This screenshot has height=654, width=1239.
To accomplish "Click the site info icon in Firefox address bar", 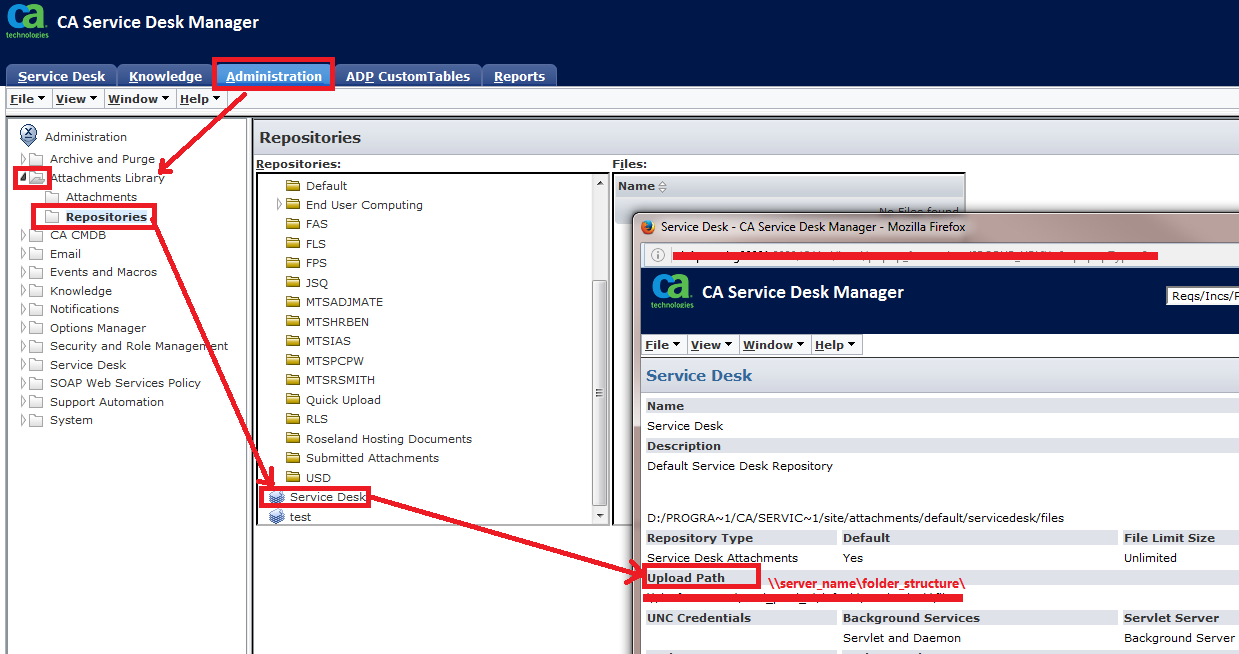I will coord(658,255).
